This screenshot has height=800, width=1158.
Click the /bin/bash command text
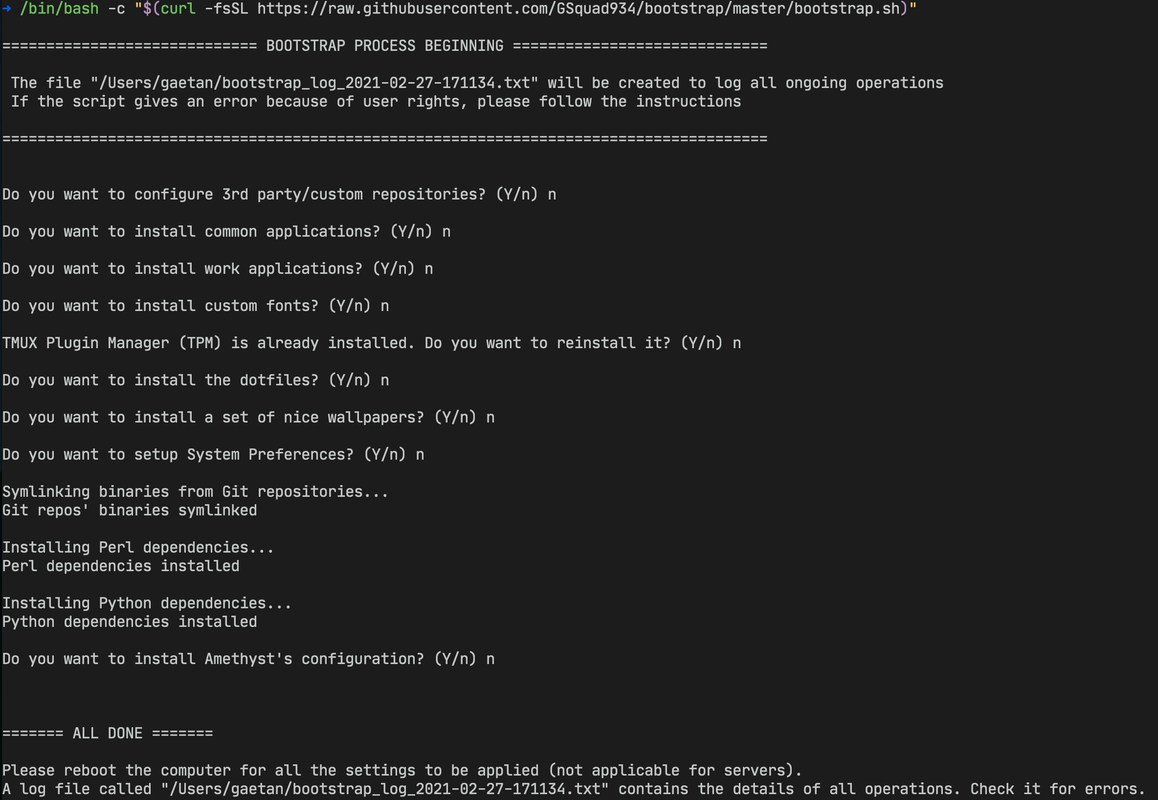click(59, 9)
